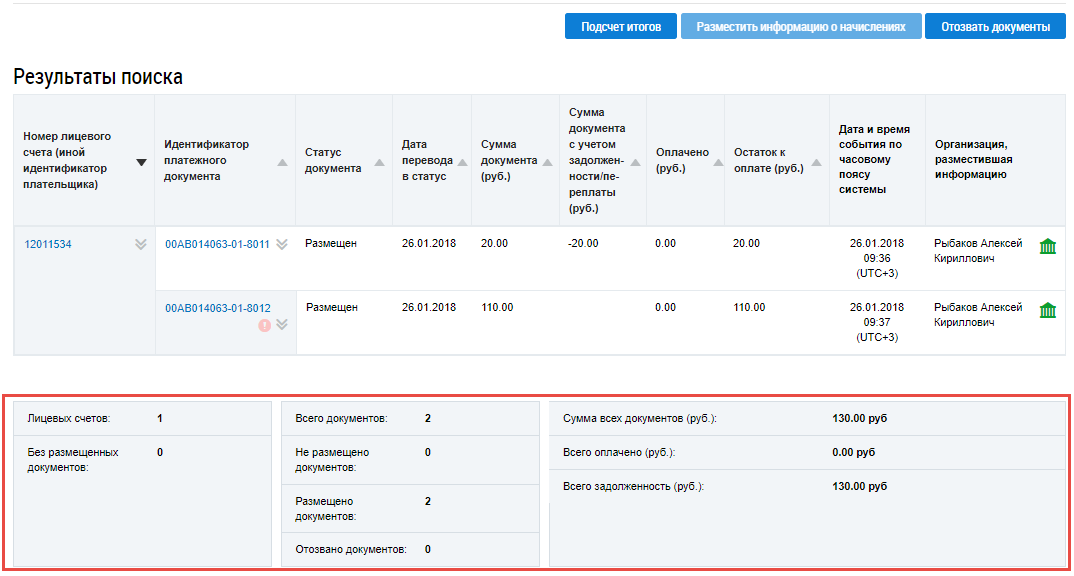The image size is (1074, 576).
Task: Expand document 00AB014063-01-8011 row chevron
Action: pos(282,244)
